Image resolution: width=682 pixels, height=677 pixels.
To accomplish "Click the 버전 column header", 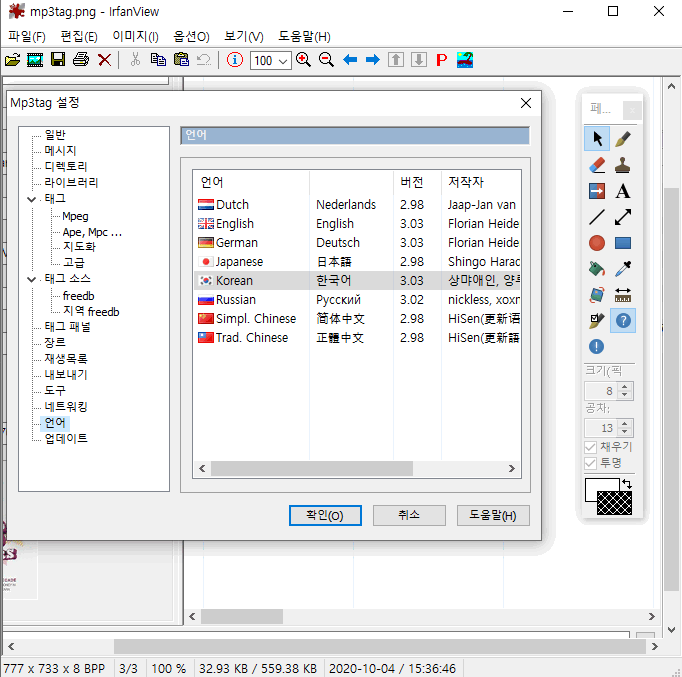I will (417, 182).
